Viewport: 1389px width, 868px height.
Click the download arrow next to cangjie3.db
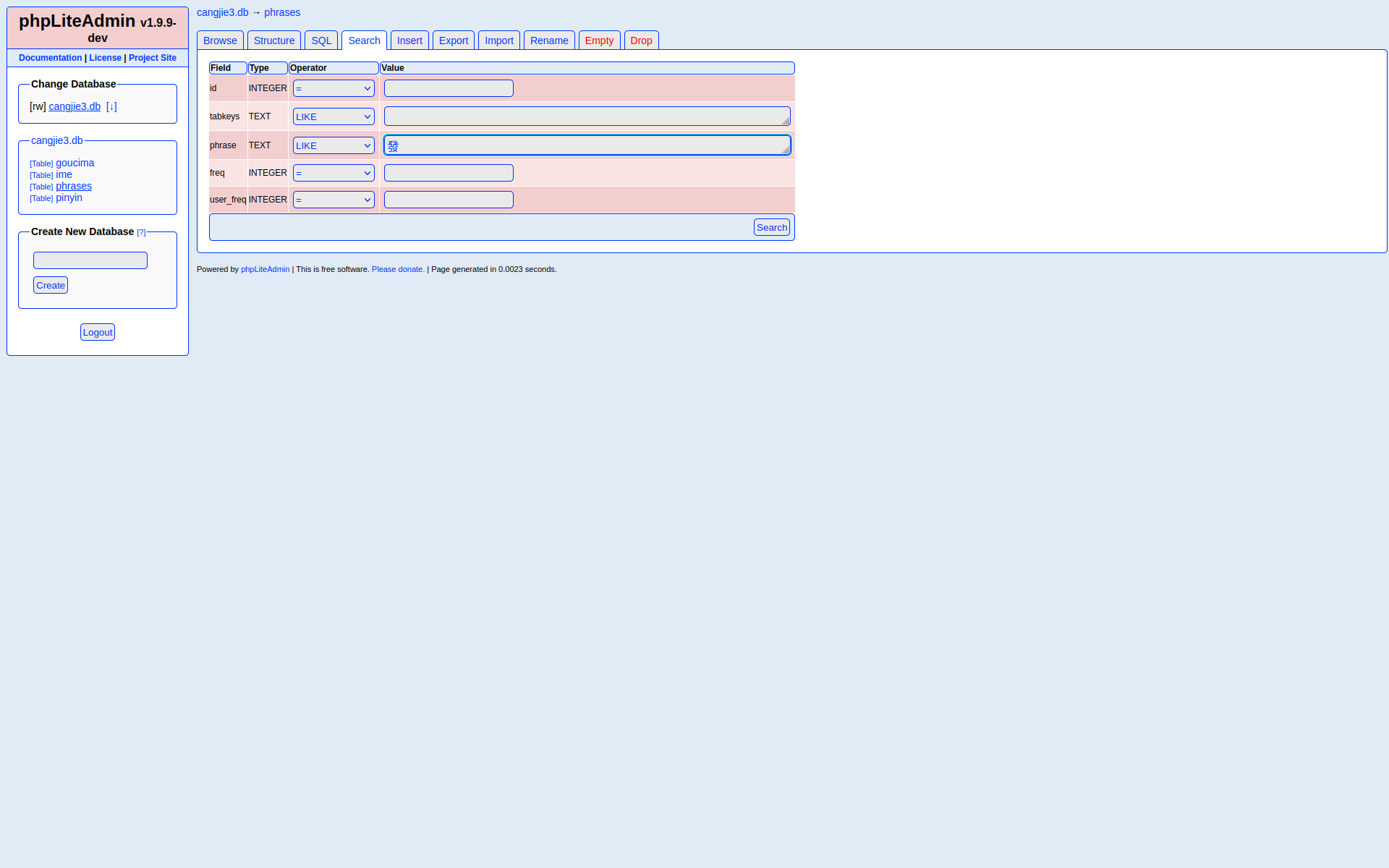coord(111,106)
